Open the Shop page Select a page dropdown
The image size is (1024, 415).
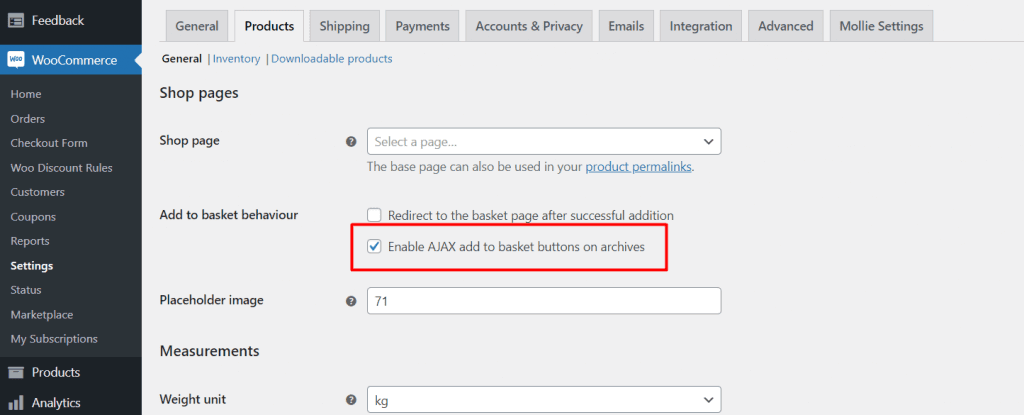coord(544,141)
